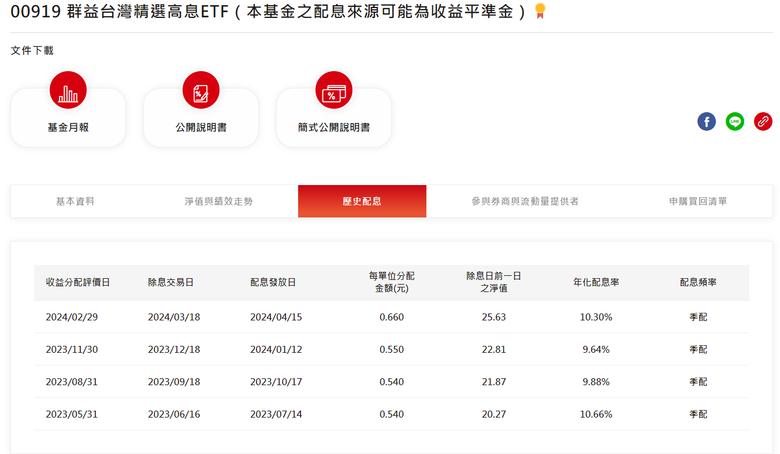Select the 2023/08/31 valuation date cell

click(72, 382)
